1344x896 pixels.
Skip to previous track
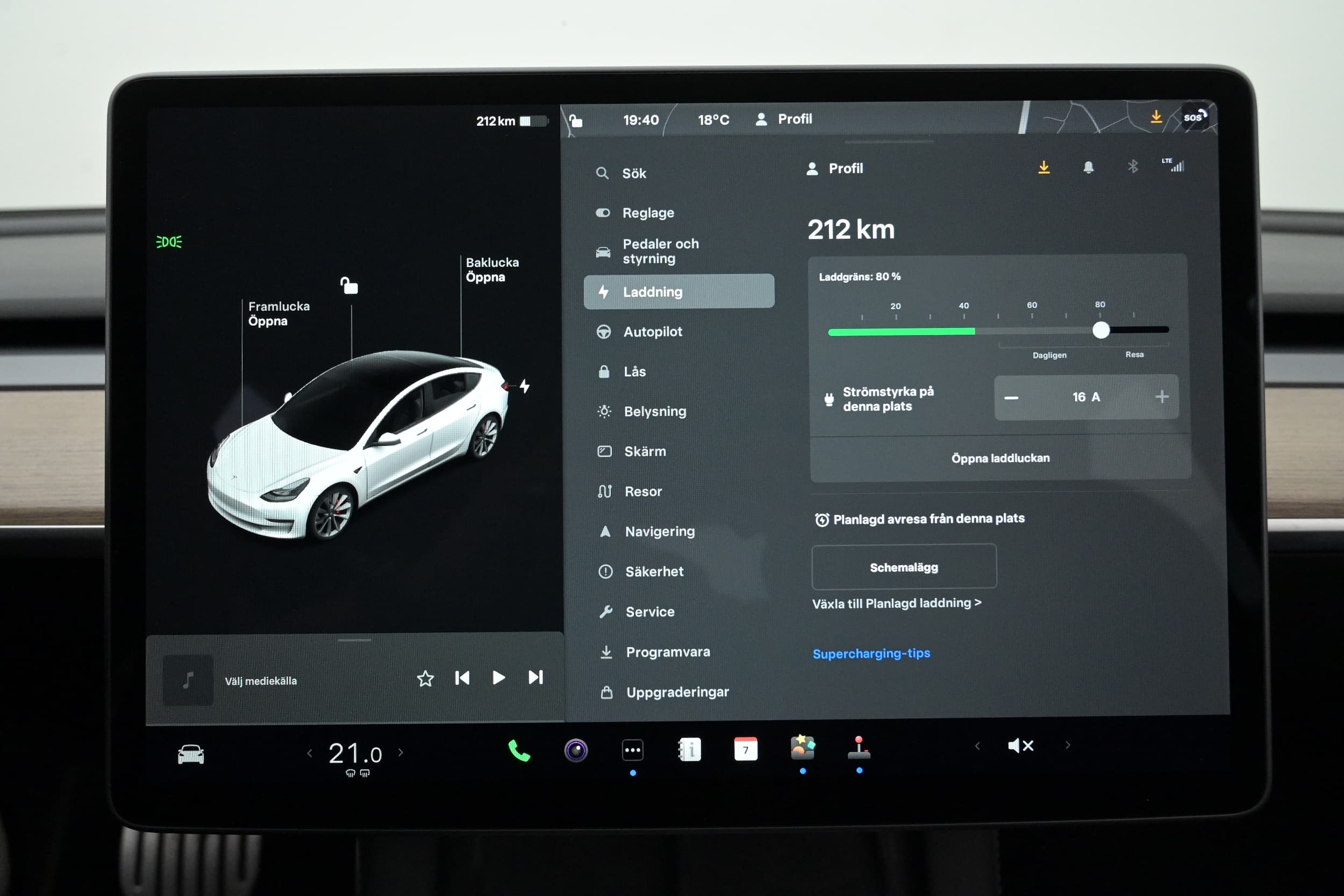tap(462, 678)
